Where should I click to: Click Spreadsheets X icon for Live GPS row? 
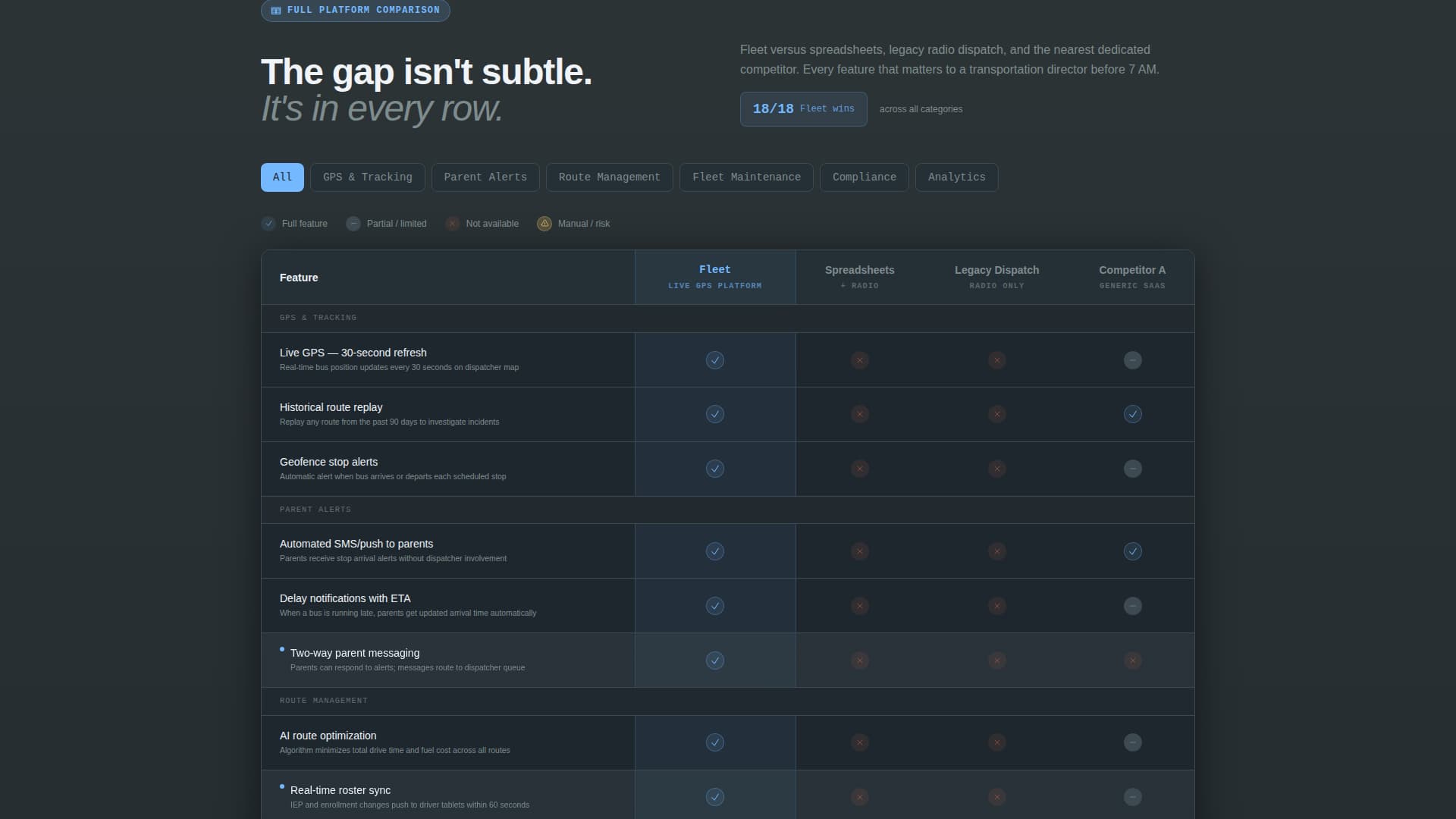(860, 360)
